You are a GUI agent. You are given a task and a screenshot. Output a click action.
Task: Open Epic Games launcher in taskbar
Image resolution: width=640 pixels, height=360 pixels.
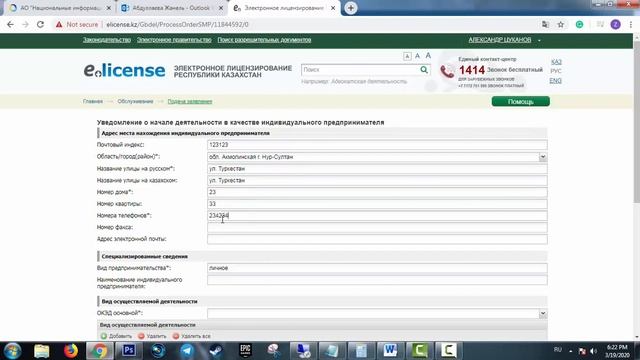[x=245, y=351]
